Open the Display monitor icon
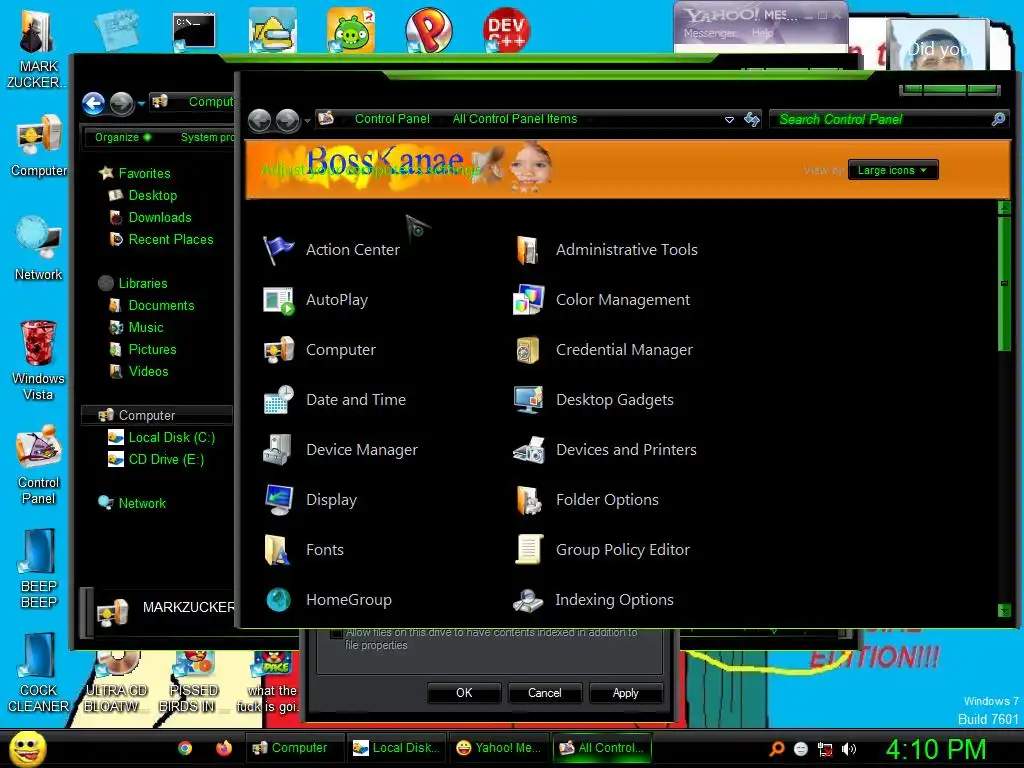The height and width of the screenshot is (768, 1024). (x=278, y=500)
